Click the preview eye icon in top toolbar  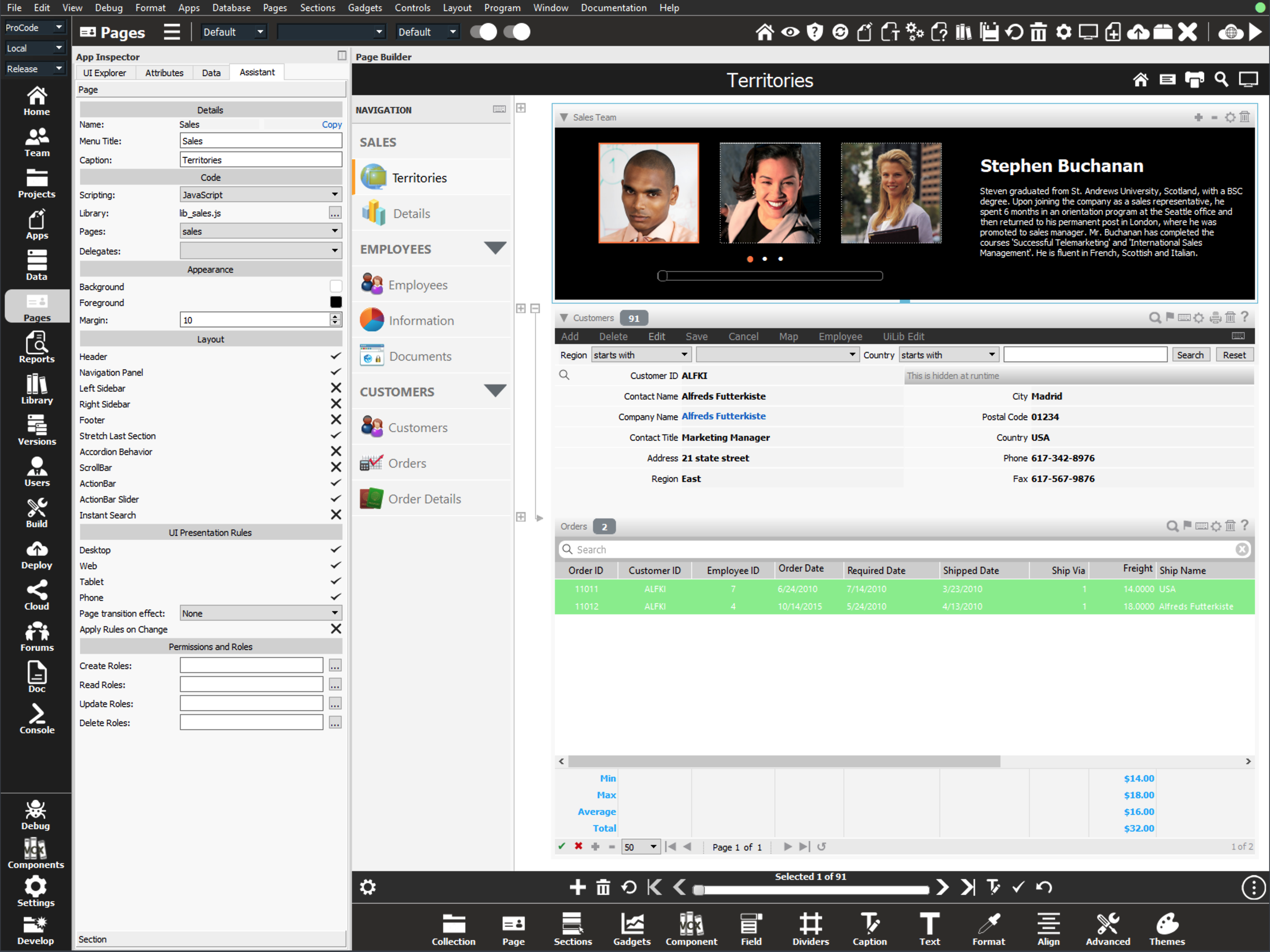pos(790,32)
